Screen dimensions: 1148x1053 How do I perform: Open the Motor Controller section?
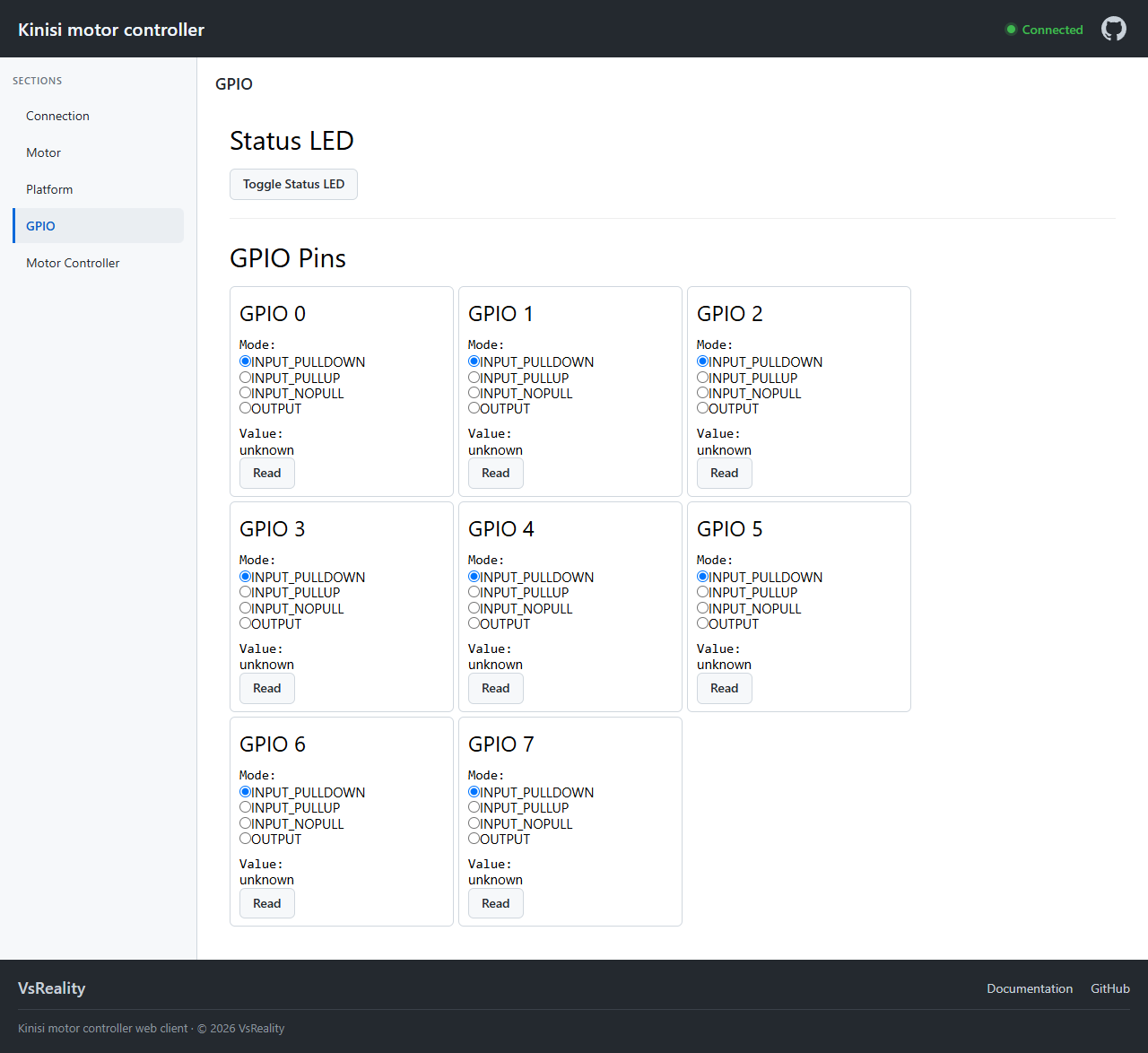[98, 263]
